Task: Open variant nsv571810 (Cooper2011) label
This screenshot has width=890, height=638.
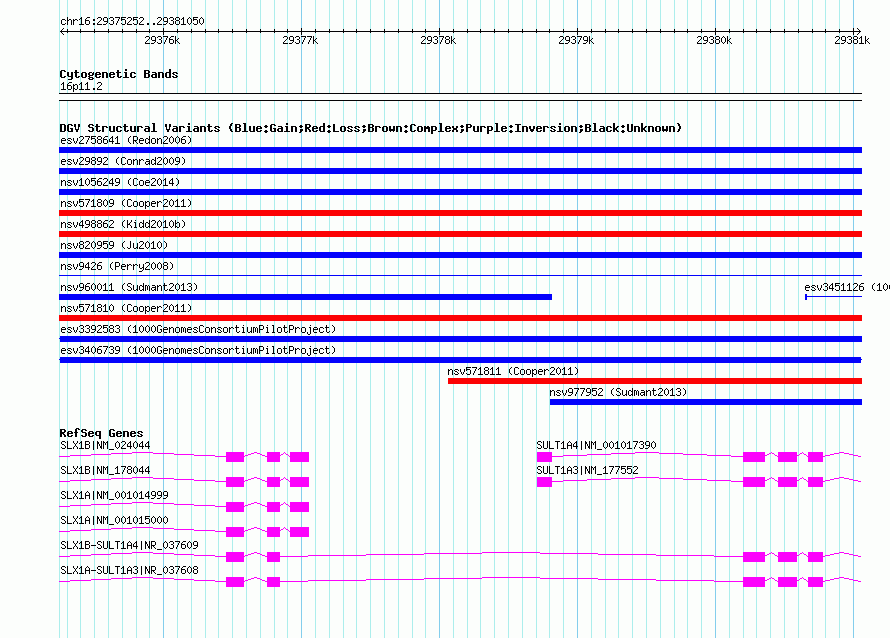Action: pyautogui.click(x=126, y=308)
